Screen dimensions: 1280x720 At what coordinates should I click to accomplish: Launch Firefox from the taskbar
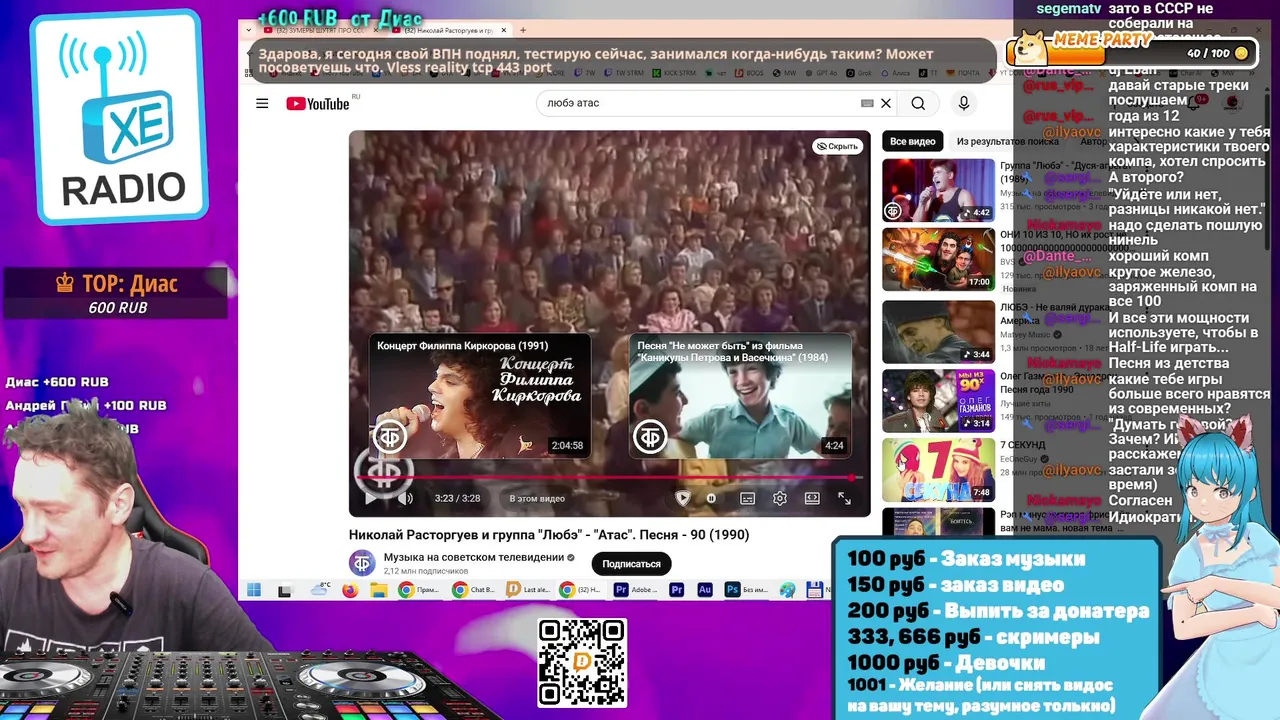click(x=351, y=590)
